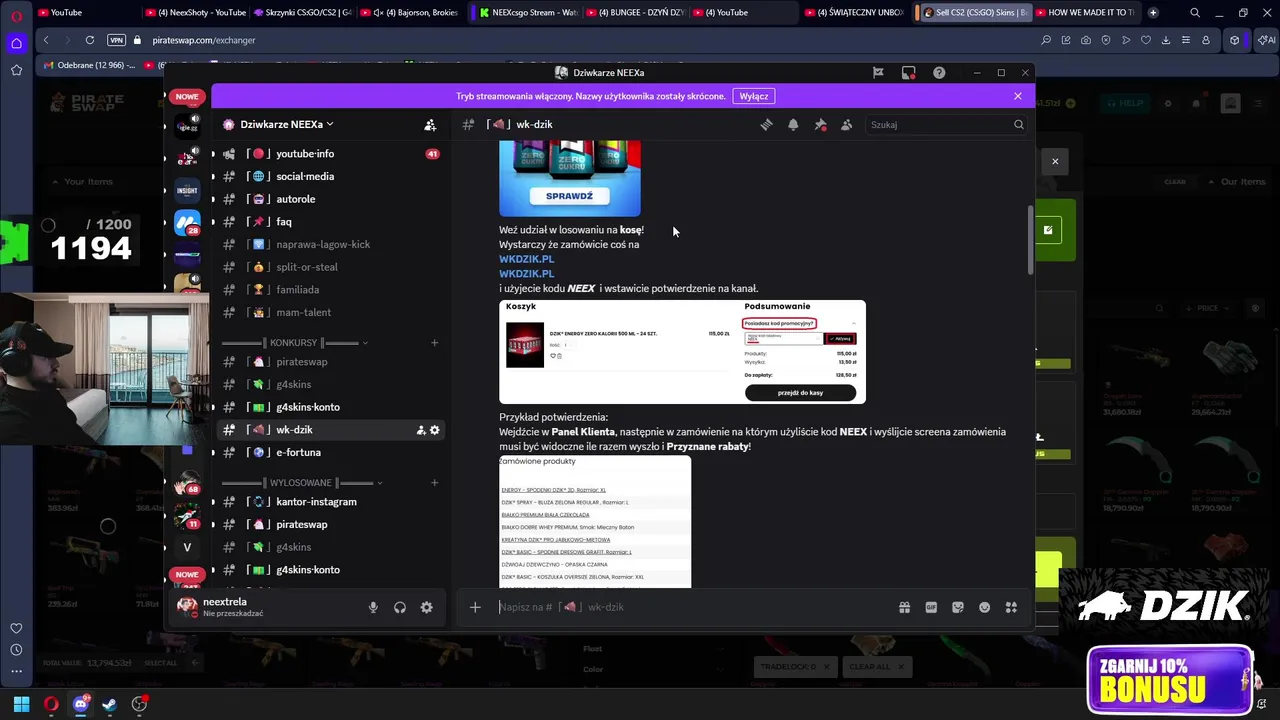Close the pirateswap panel with X

(x=1054, y=161)
